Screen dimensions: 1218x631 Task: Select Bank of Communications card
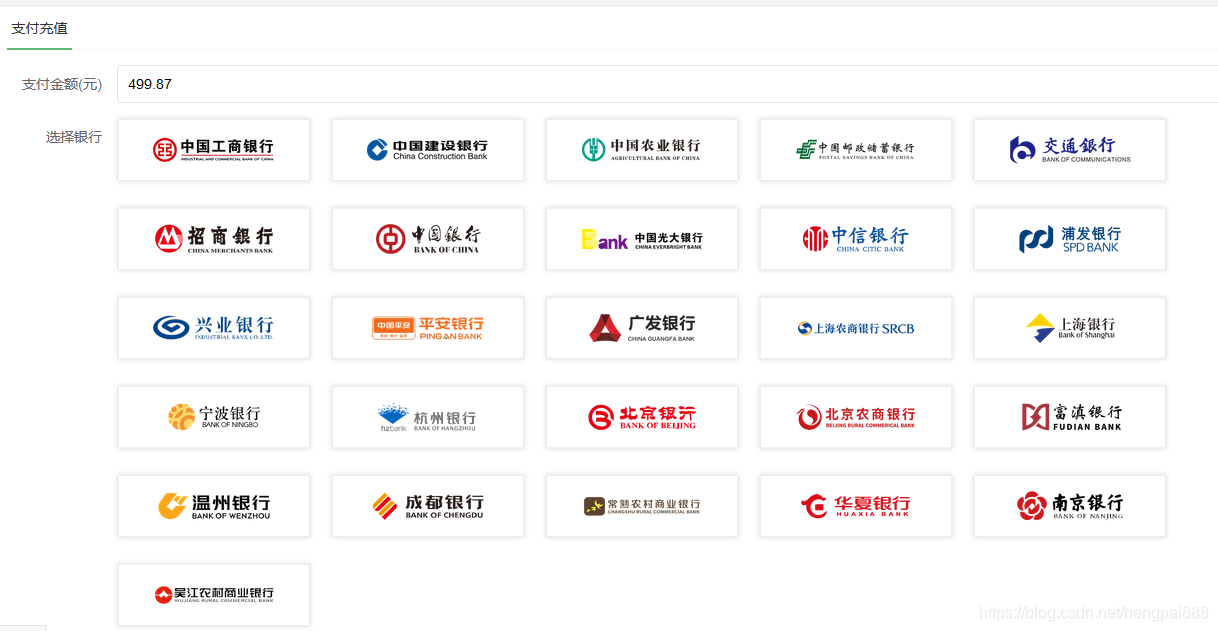tap(1070, 150)
